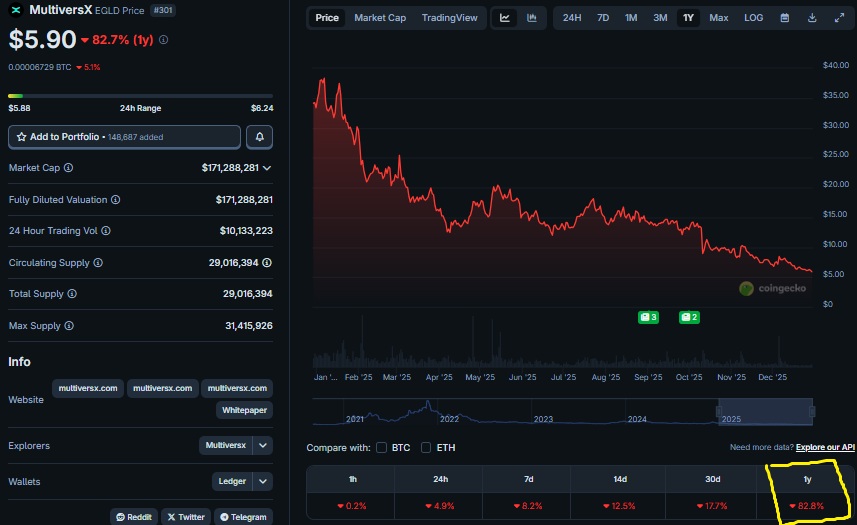Image resolution: width=857 pixels, height=525 pixels.
Task: Click the $5.90 price value
Action: 42,39
